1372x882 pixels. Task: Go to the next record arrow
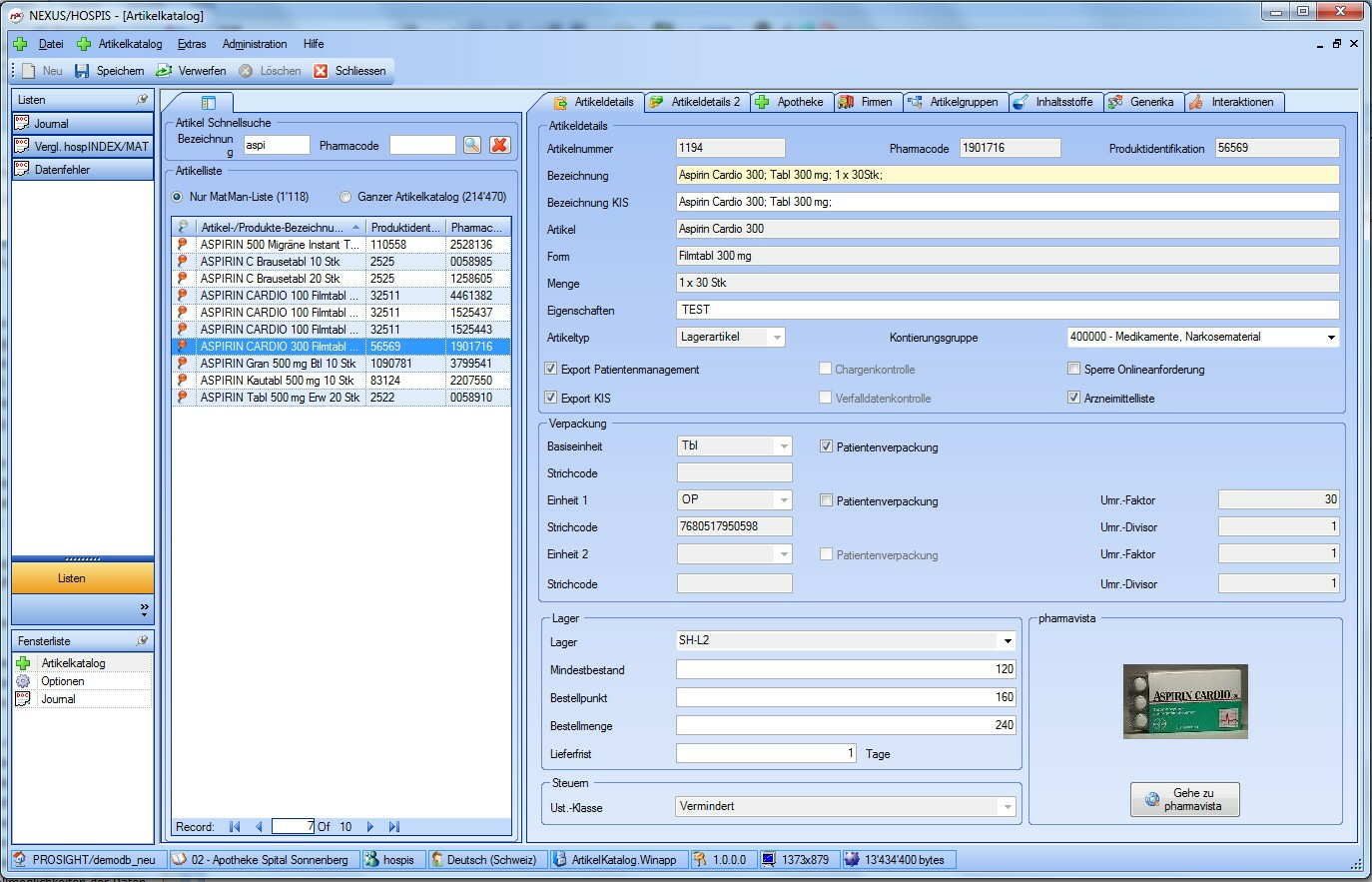pos(370,827)
